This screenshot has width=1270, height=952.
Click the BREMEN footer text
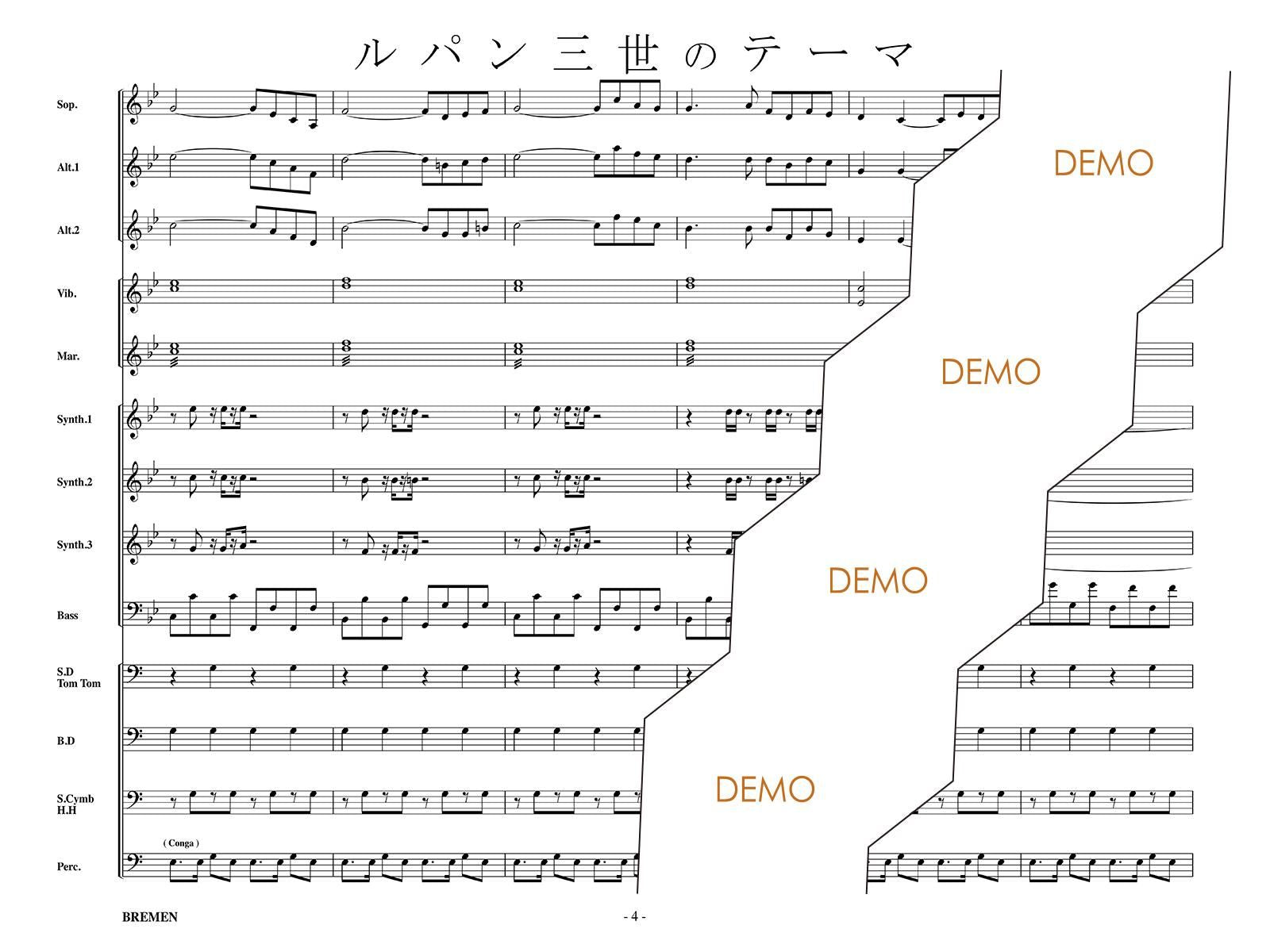(x=150, y=917)
